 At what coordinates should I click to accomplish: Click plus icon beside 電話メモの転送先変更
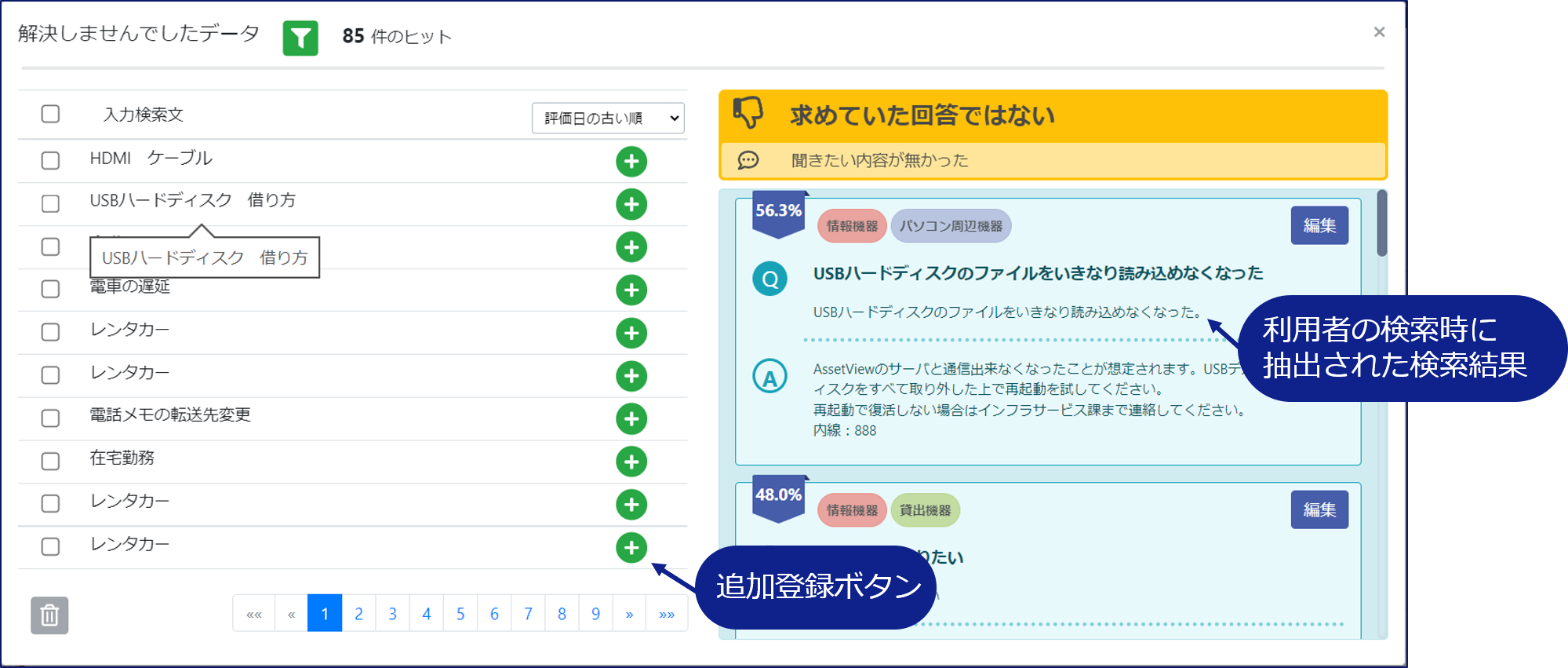[x=631, y=419]
